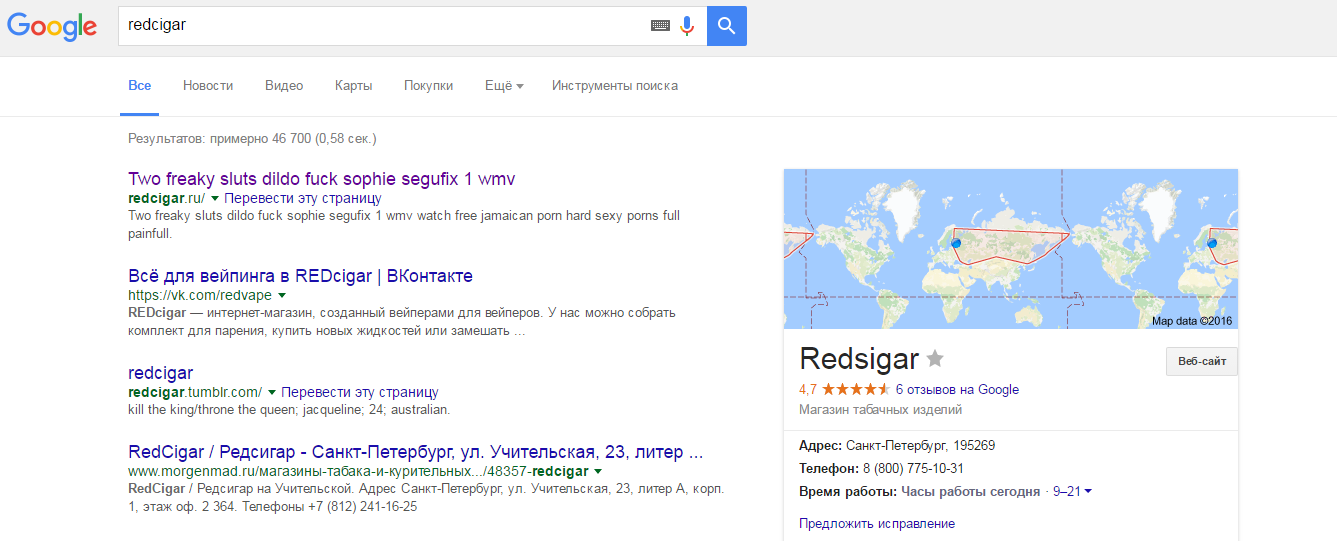Click the 'Магазин табачных изделий' category text
Image resolution: width=1337 pixels, height=541 pixels.
tap(880, 410)
